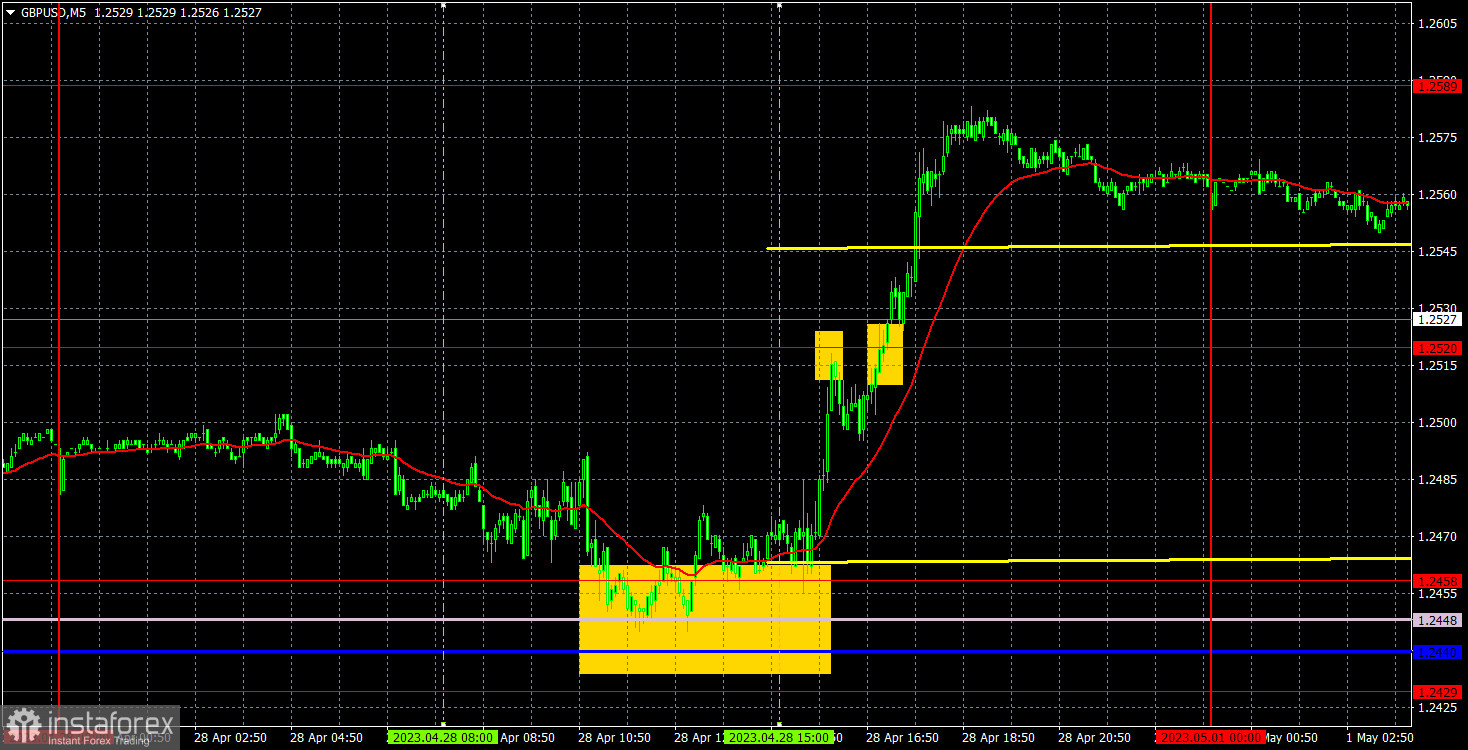This screenshot has height=750, width=1468.
Task: Select the red 1.2520 price level label
Action: [x=1438, y=348]
